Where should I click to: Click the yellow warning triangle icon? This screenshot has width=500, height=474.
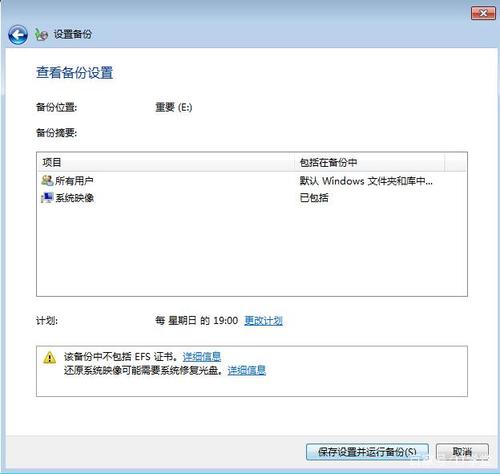pyautogui.click(x=49, y=357)
